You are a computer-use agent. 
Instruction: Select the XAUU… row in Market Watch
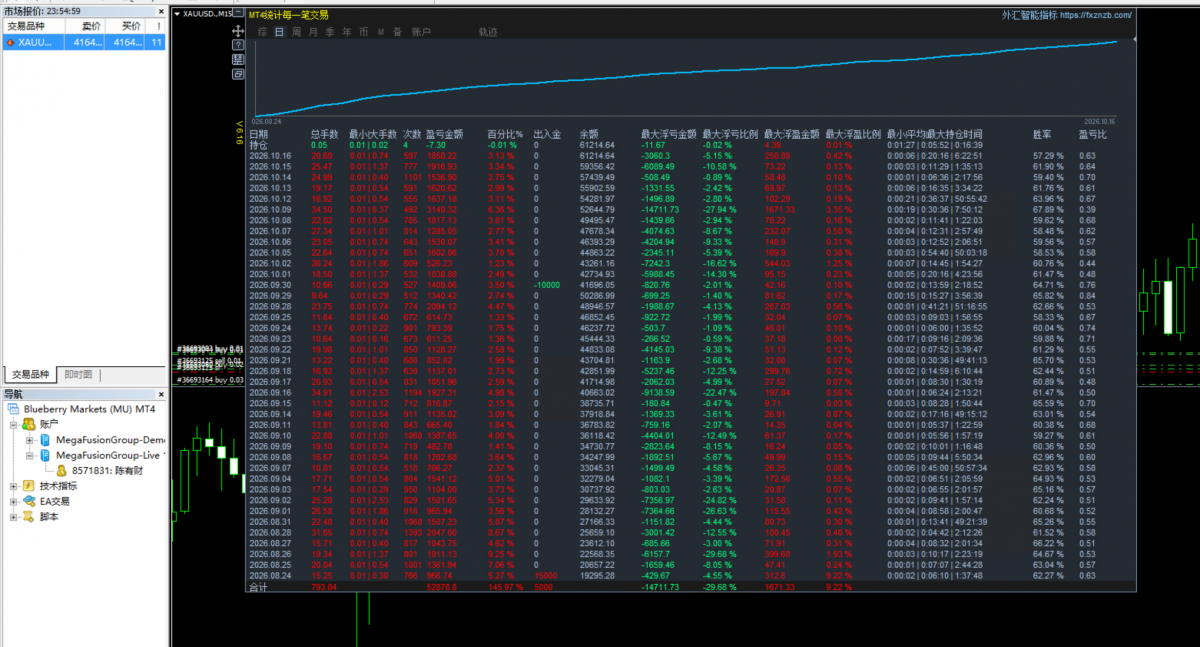83,43
